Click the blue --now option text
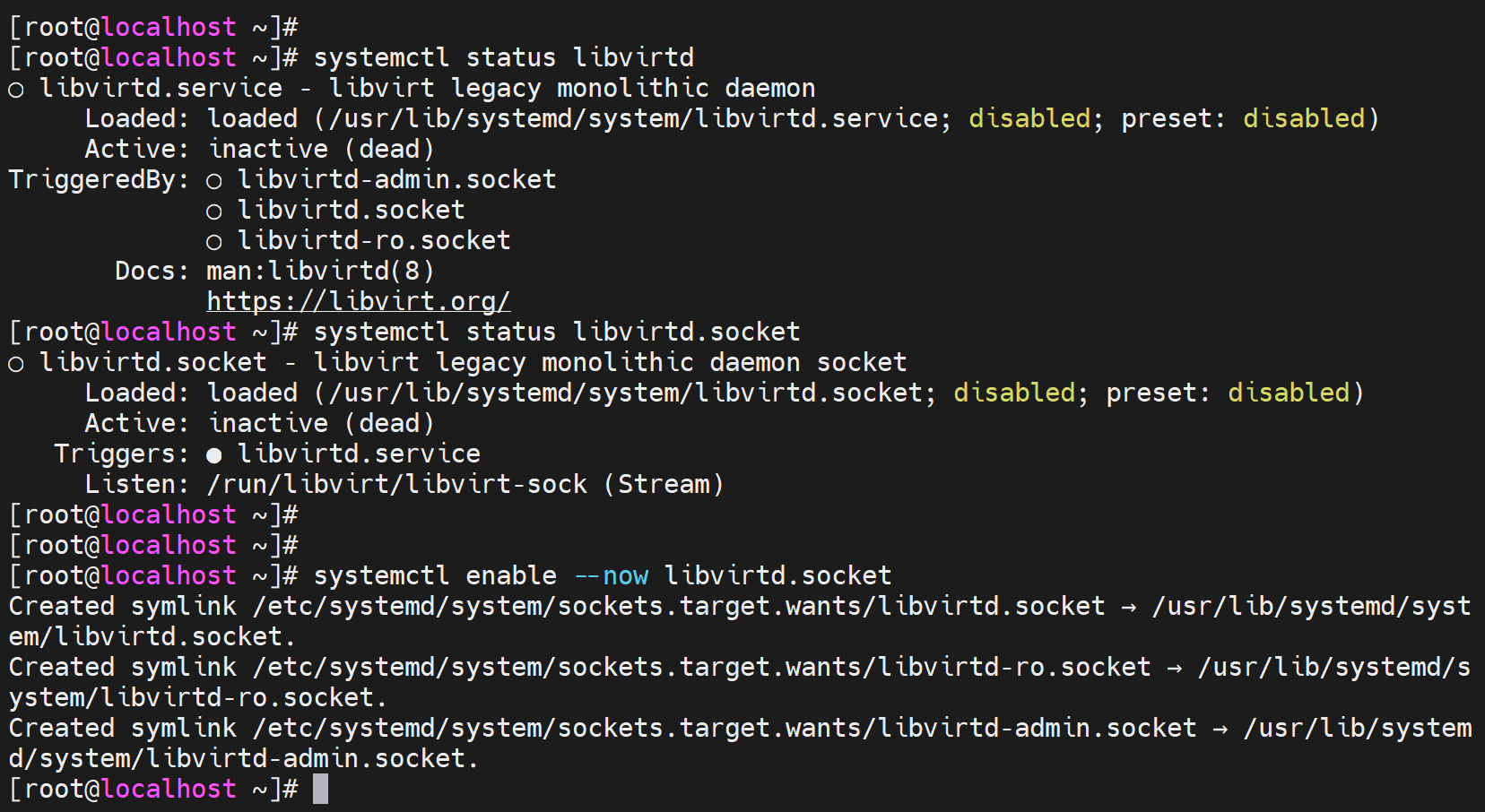The image size is (1485, 812). tap(611, 575)
